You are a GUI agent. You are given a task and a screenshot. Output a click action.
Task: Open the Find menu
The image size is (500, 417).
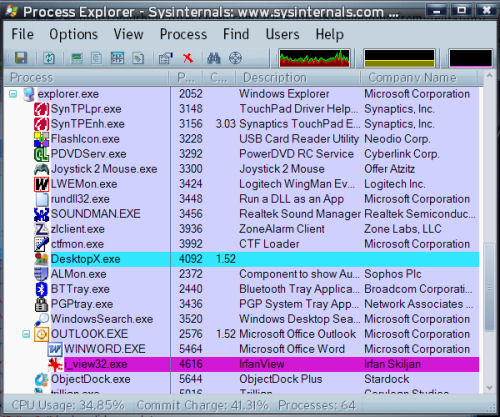[x=236, y=34]
